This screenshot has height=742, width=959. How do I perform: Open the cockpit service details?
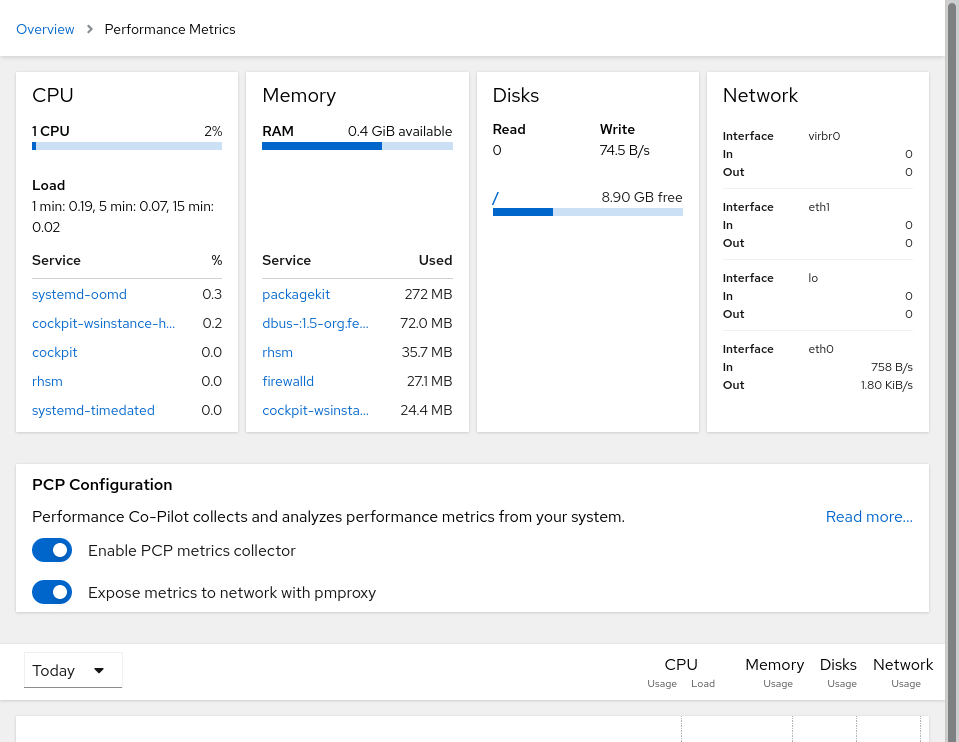54,352
